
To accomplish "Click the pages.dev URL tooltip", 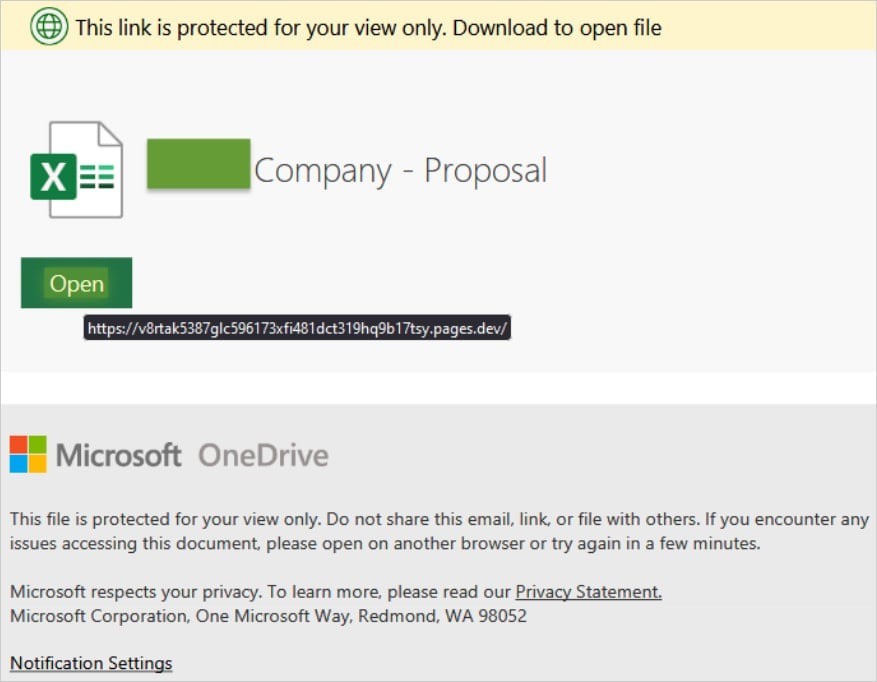I will [298, 328].
